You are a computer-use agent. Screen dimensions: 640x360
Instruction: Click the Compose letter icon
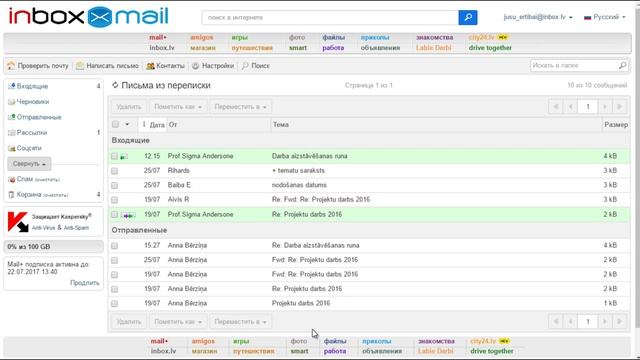[x=80, y=65]
